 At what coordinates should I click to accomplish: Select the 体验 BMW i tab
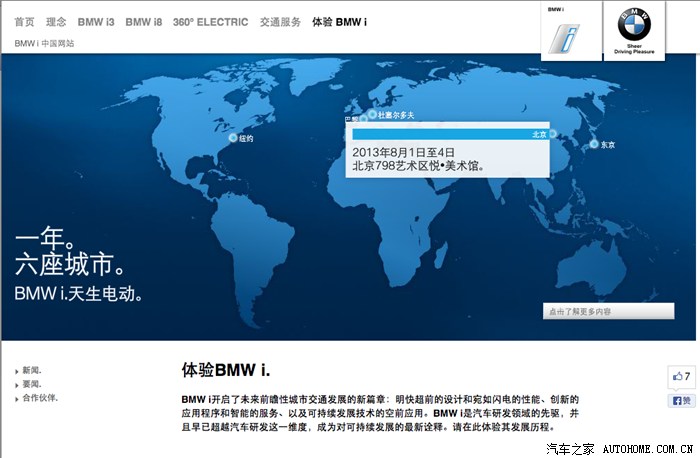click(339, 21)
